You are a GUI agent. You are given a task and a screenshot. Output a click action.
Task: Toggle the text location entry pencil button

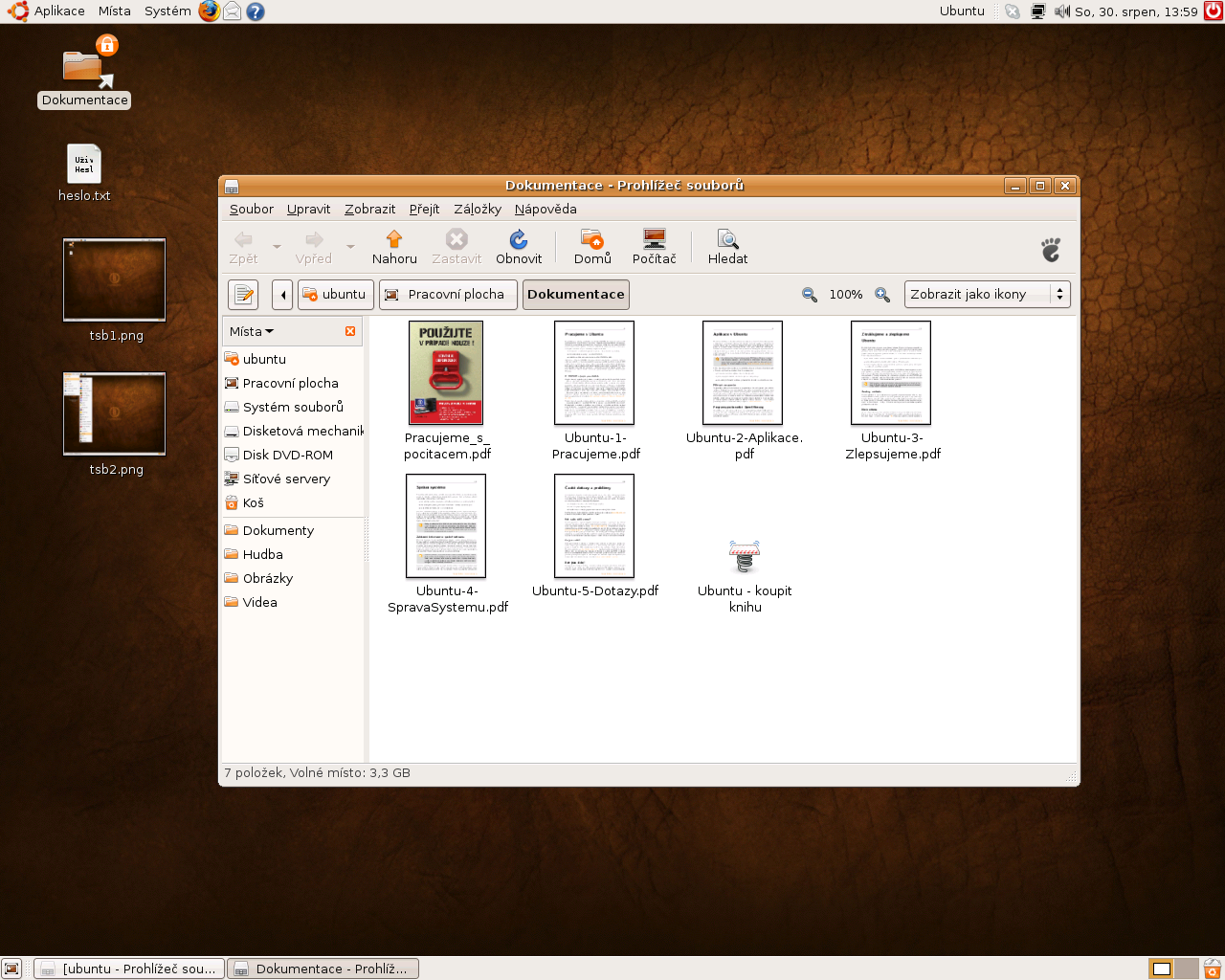pyautogui.click(x=244, y=295)
